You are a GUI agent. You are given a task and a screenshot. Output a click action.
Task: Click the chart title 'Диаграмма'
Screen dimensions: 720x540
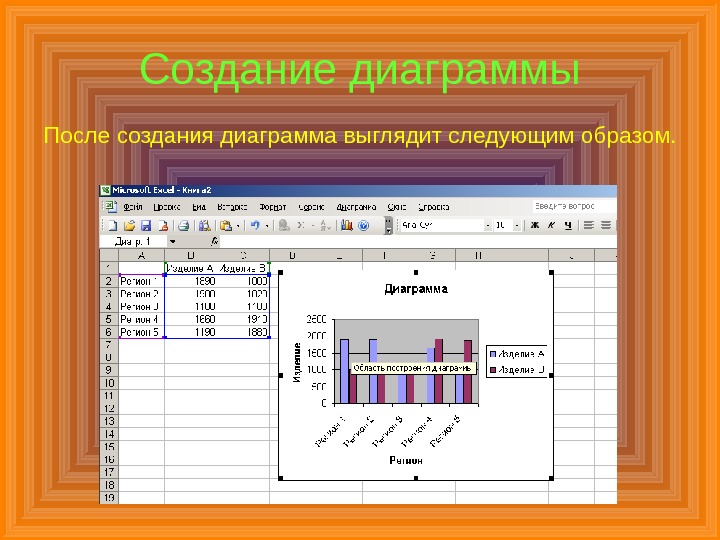pos(416,289)
